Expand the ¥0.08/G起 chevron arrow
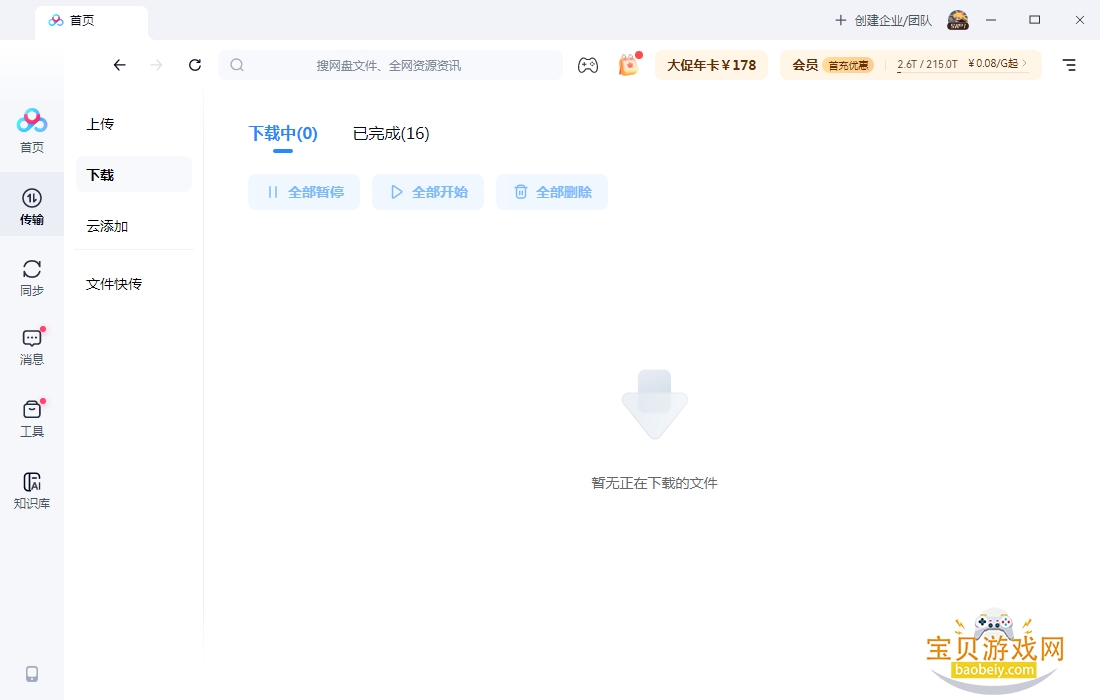The height and width of the screenshot is (700, 1100). [1024, 63]
